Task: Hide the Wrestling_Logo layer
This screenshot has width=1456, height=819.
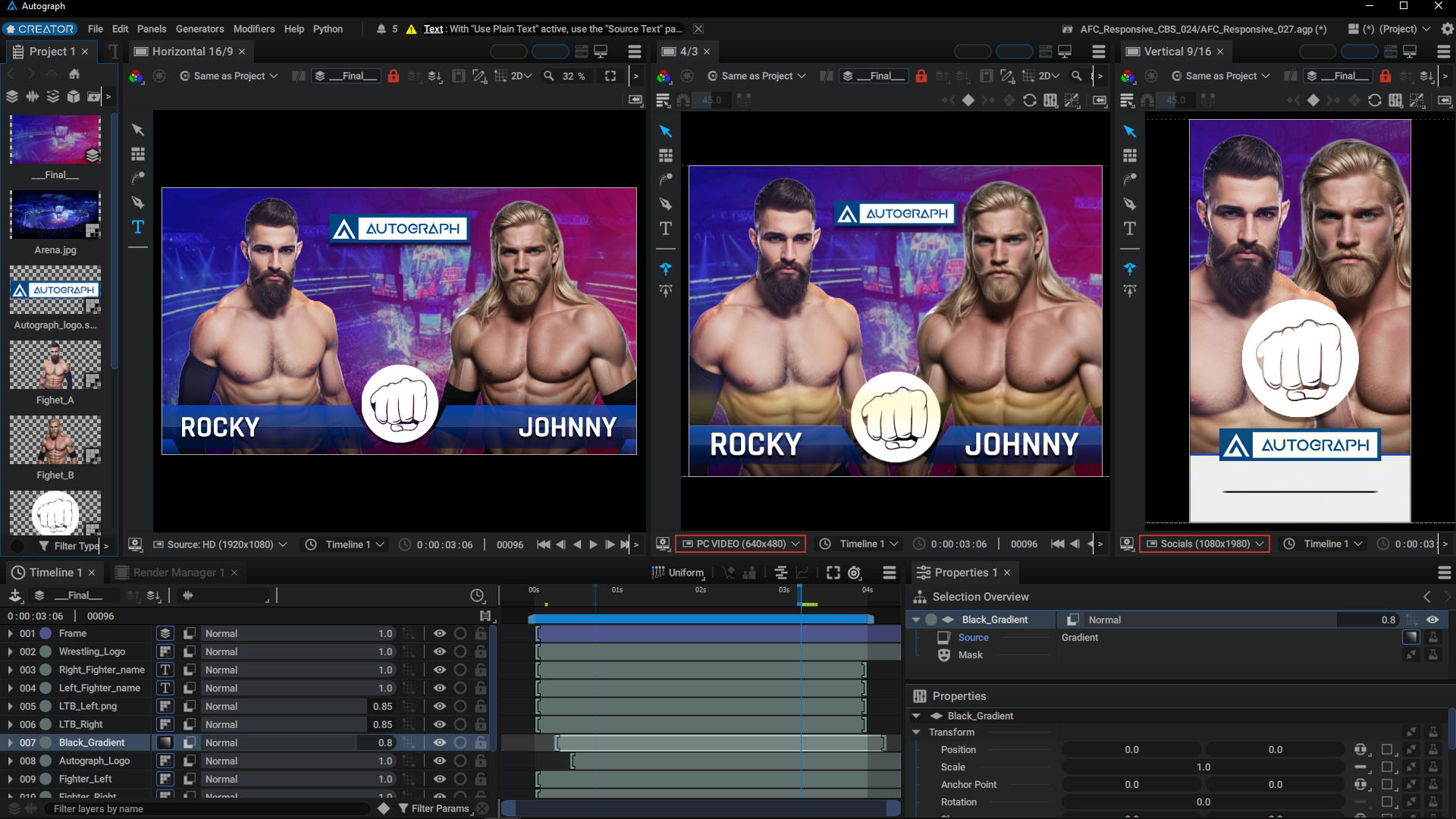Action: click(x=439, y=651)
